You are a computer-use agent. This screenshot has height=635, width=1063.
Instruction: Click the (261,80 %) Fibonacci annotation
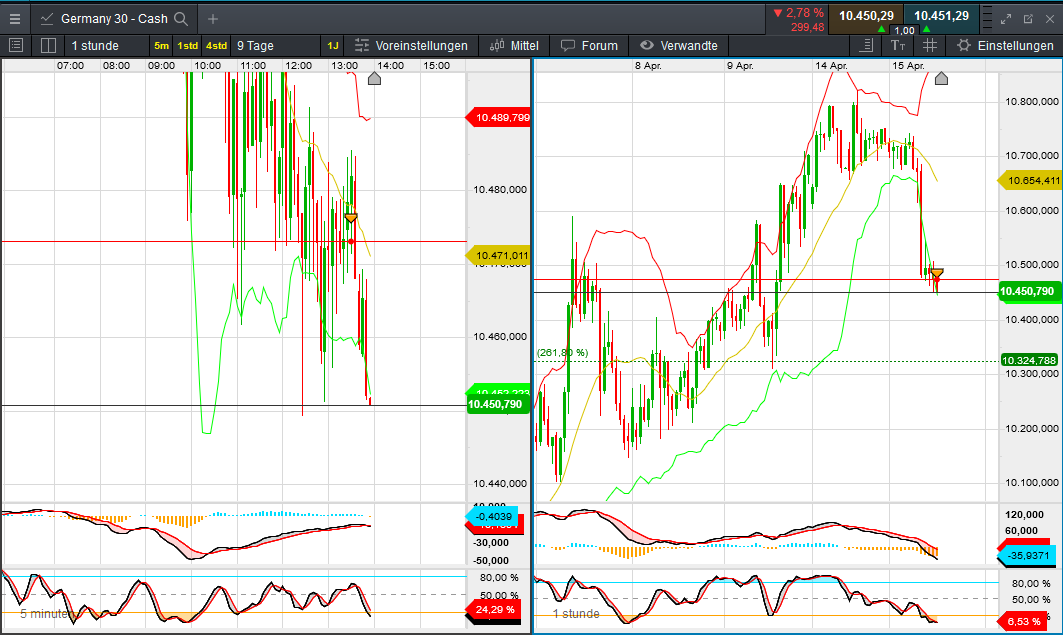(562, 353)
